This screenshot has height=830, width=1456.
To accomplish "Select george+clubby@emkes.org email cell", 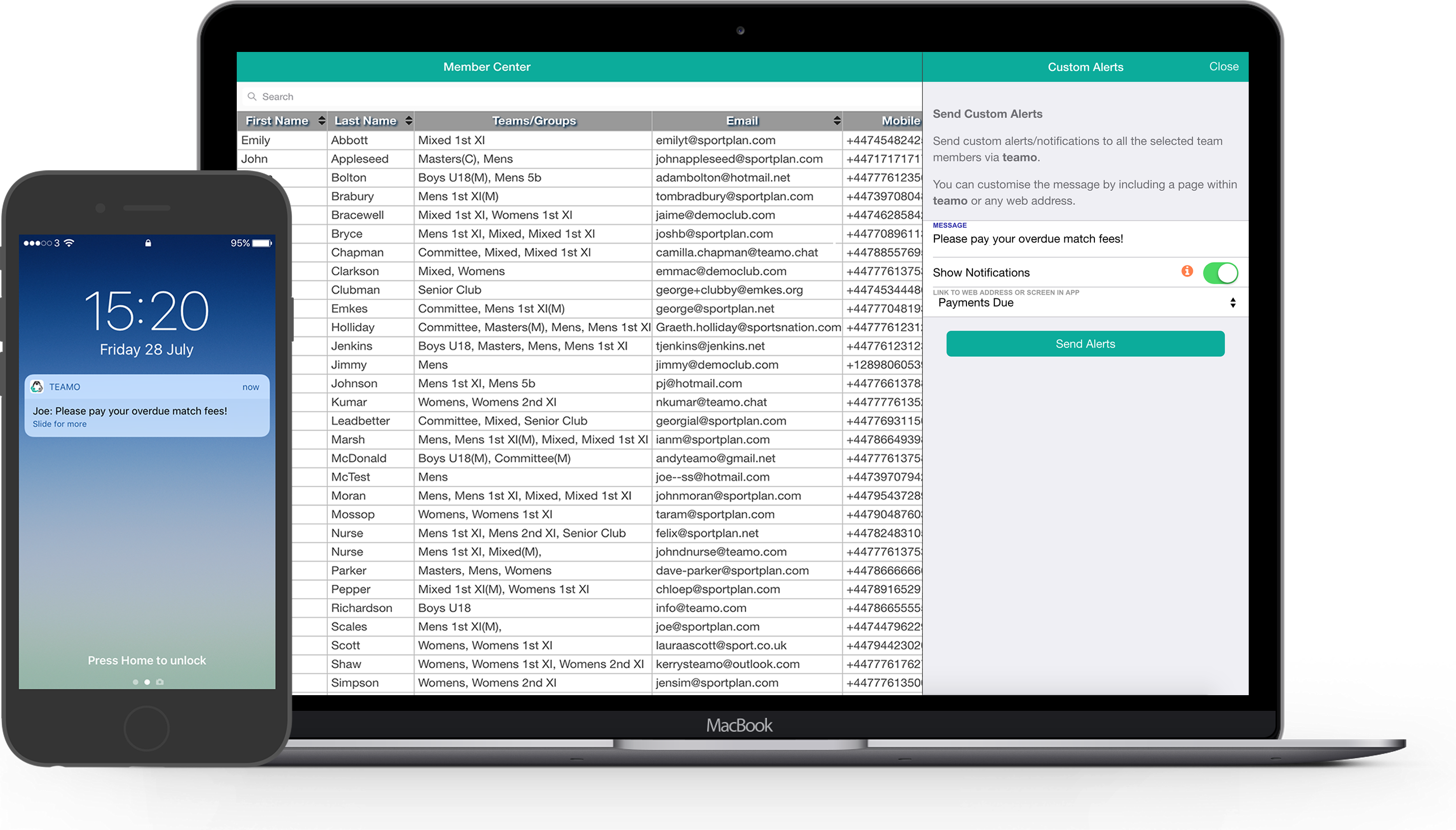I will tap(747, 290).
